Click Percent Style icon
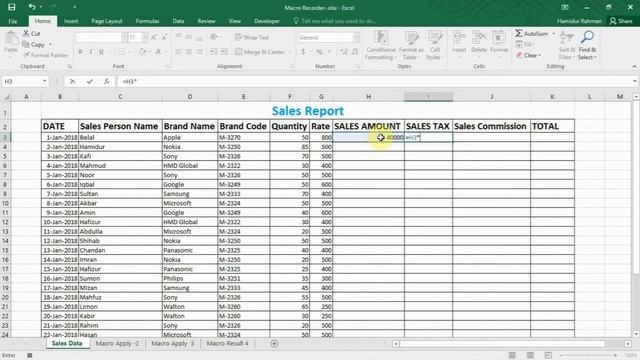The image size is (640, 360). click(x=319, y=52)
